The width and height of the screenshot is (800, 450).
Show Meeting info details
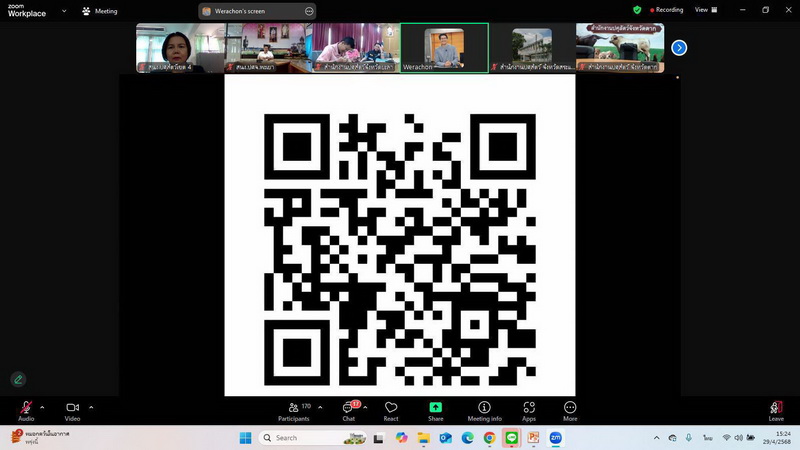tap(484, 411)
